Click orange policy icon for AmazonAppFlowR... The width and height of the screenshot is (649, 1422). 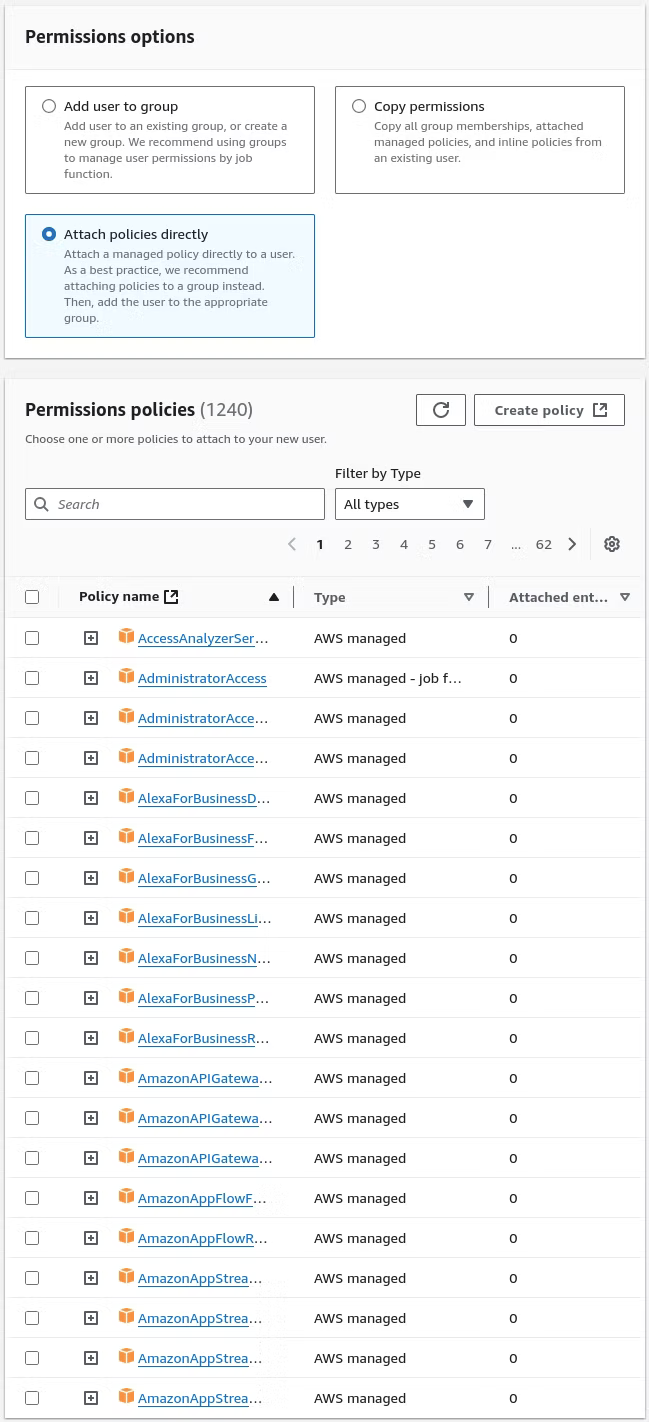pos(126,1237)
